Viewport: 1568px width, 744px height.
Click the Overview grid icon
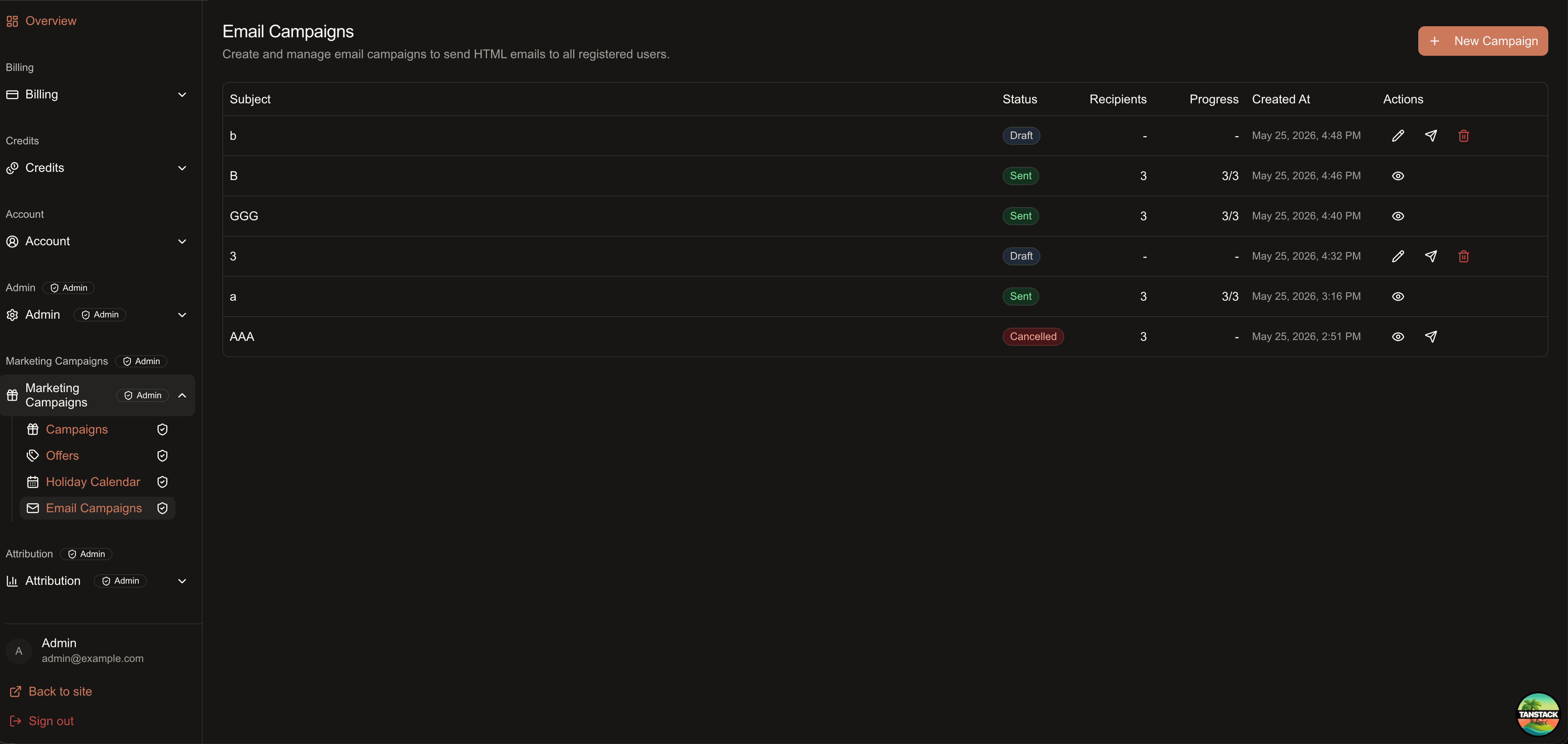click(12, 21)
